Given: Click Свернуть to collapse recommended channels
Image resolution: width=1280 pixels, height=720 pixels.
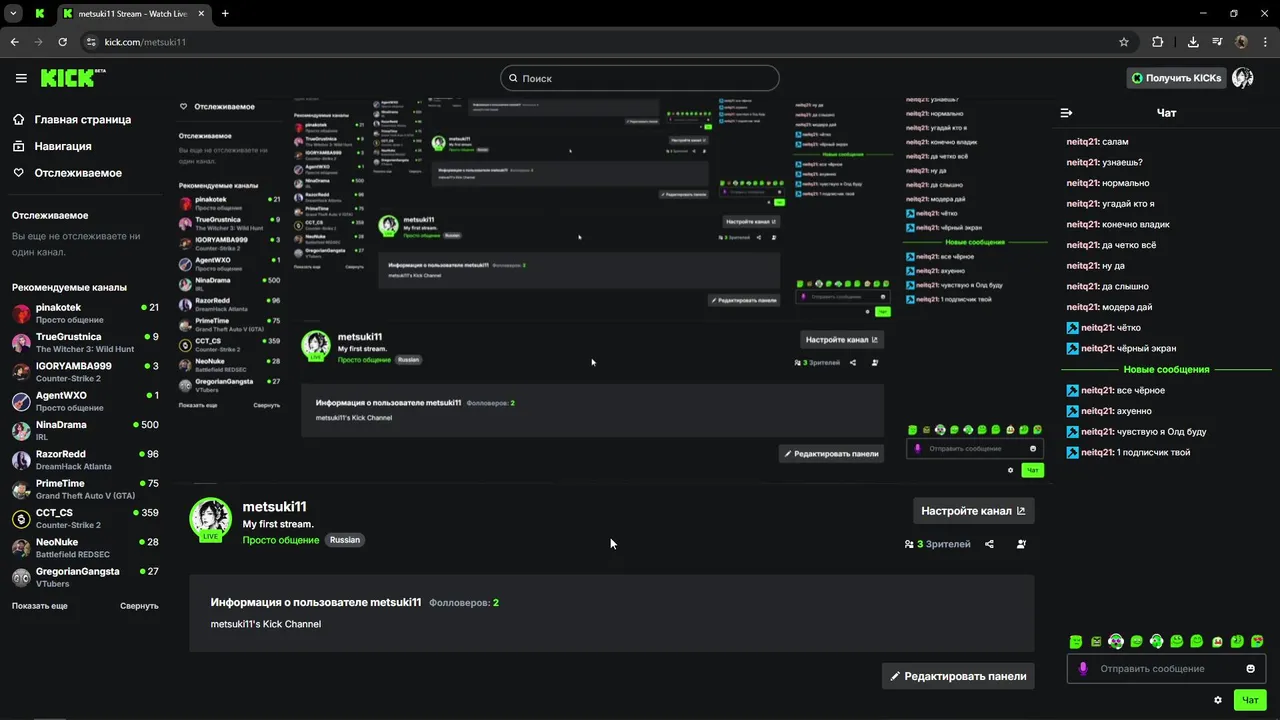Looking at the screenshot, I should [x=139, y=606].
